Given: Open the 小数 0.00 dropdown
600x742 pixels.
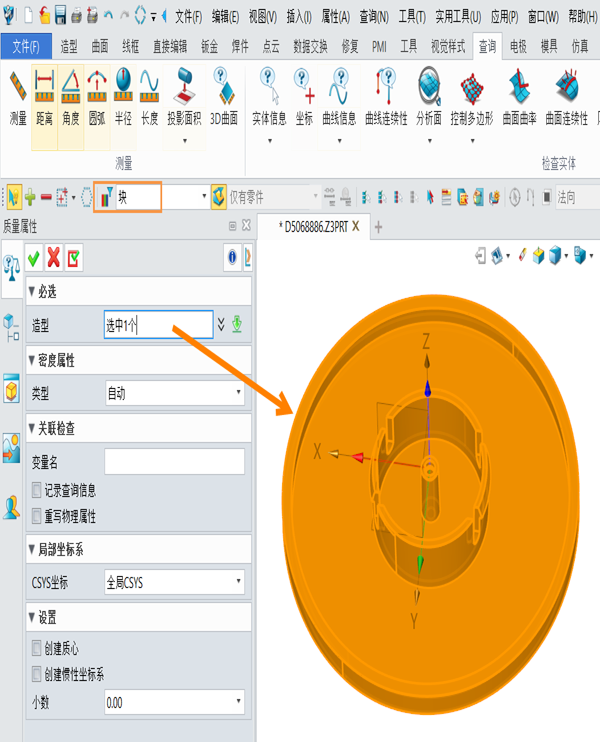Looking at the screenshot, I should click(175, 702).
